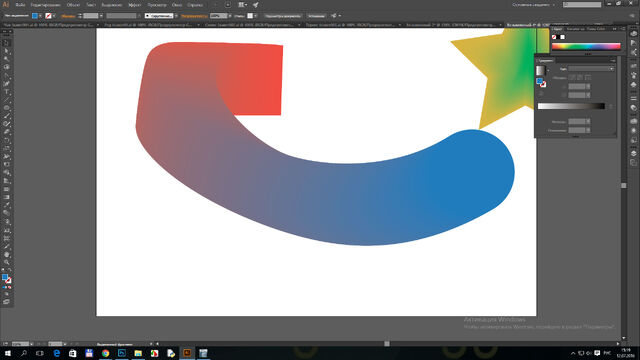Open the Color Guide icon in the dock
Image resolution: width=640 pixels, height=360 pixels.
click(x=633, y=44)
